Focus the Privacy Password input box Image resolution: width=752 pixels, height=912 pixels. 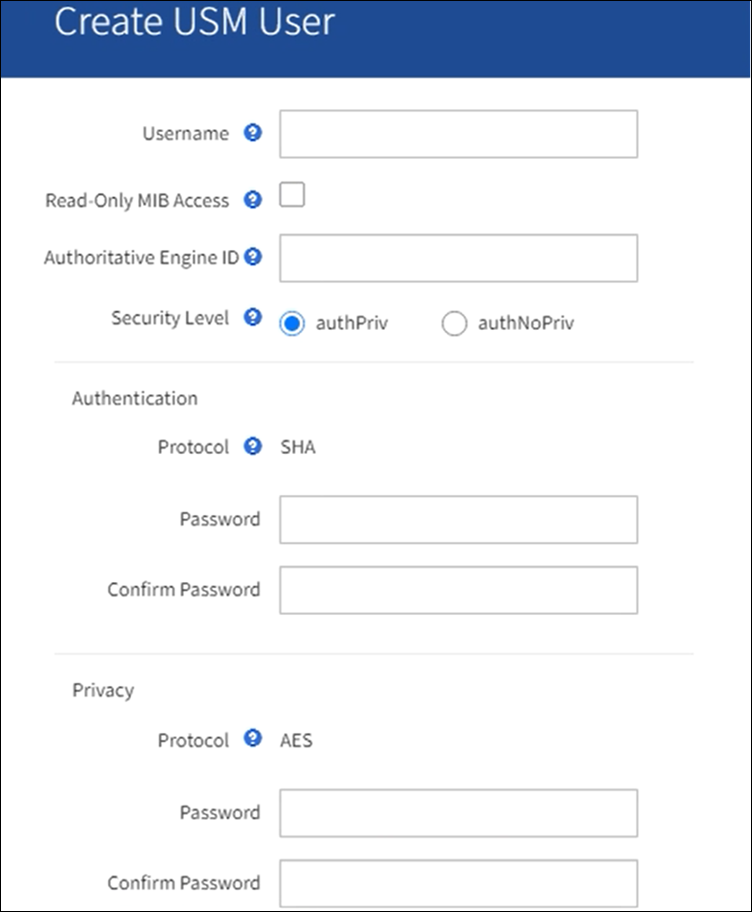pyautogui.click(x=458, y=813)
